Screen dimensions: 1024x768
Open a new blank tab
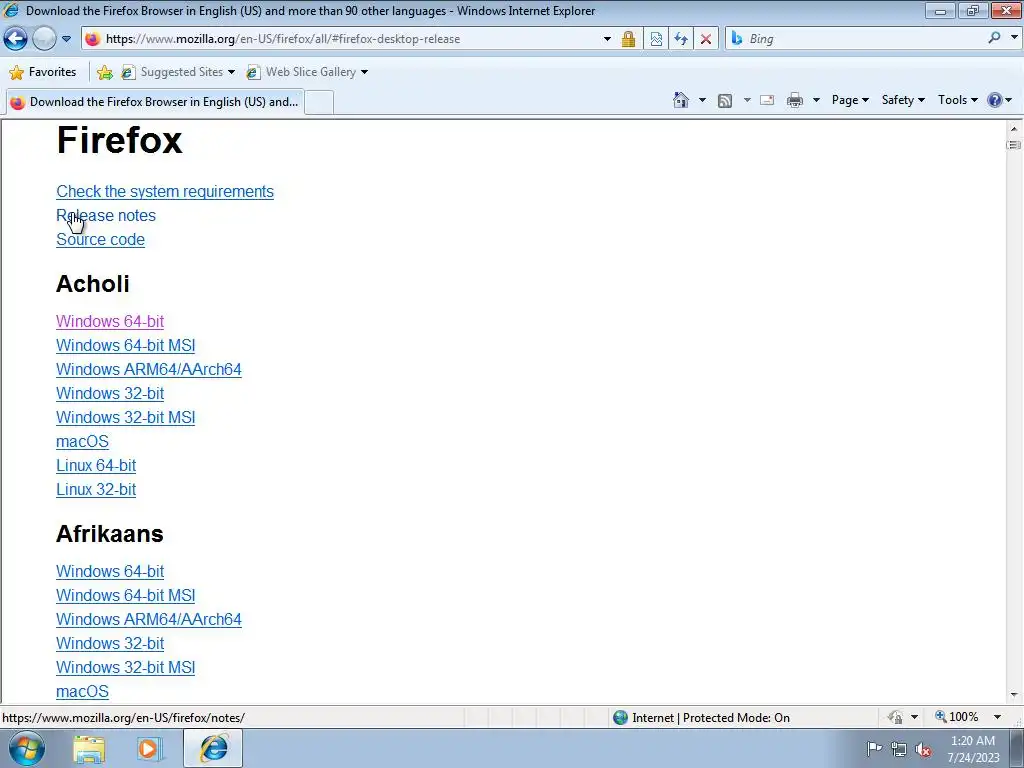319,102
